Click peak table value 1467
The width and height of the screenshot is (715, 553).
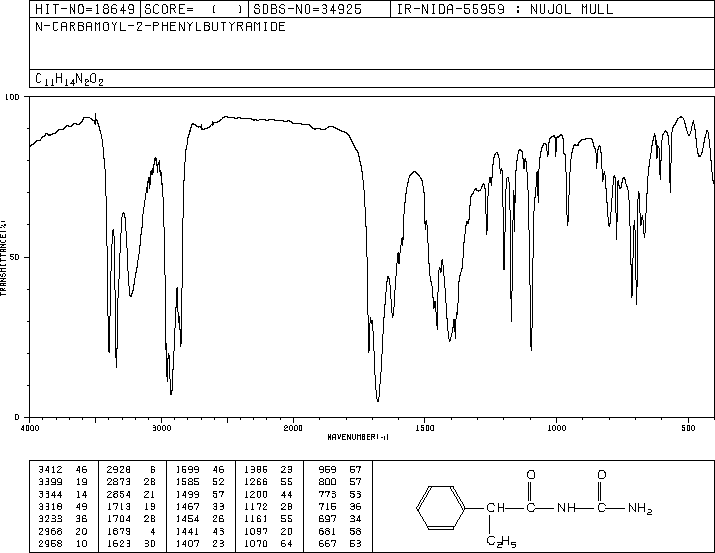click(x=187, y=506)
